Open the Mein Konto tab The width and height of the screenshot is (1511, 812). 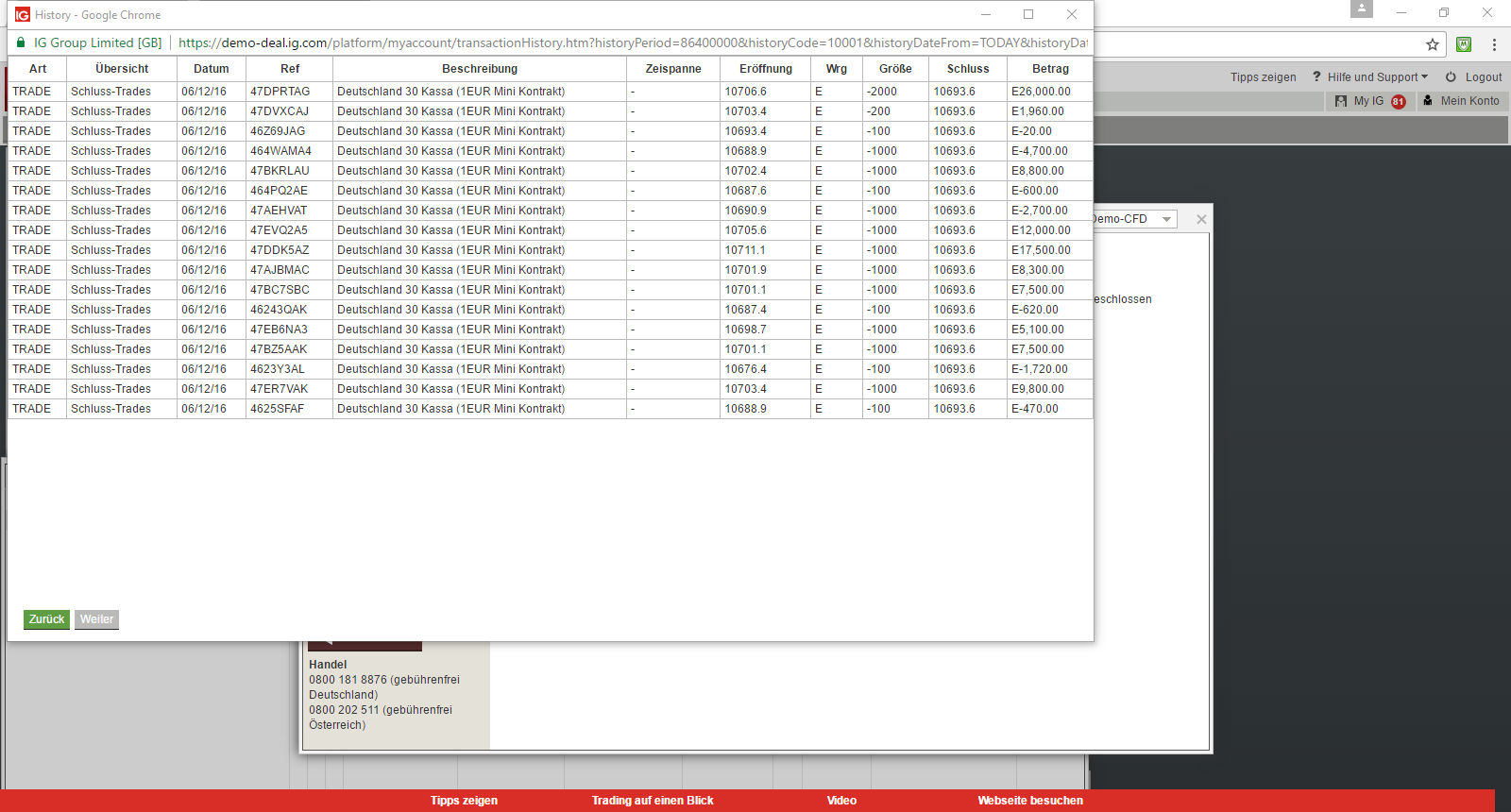pos(1462,101)
